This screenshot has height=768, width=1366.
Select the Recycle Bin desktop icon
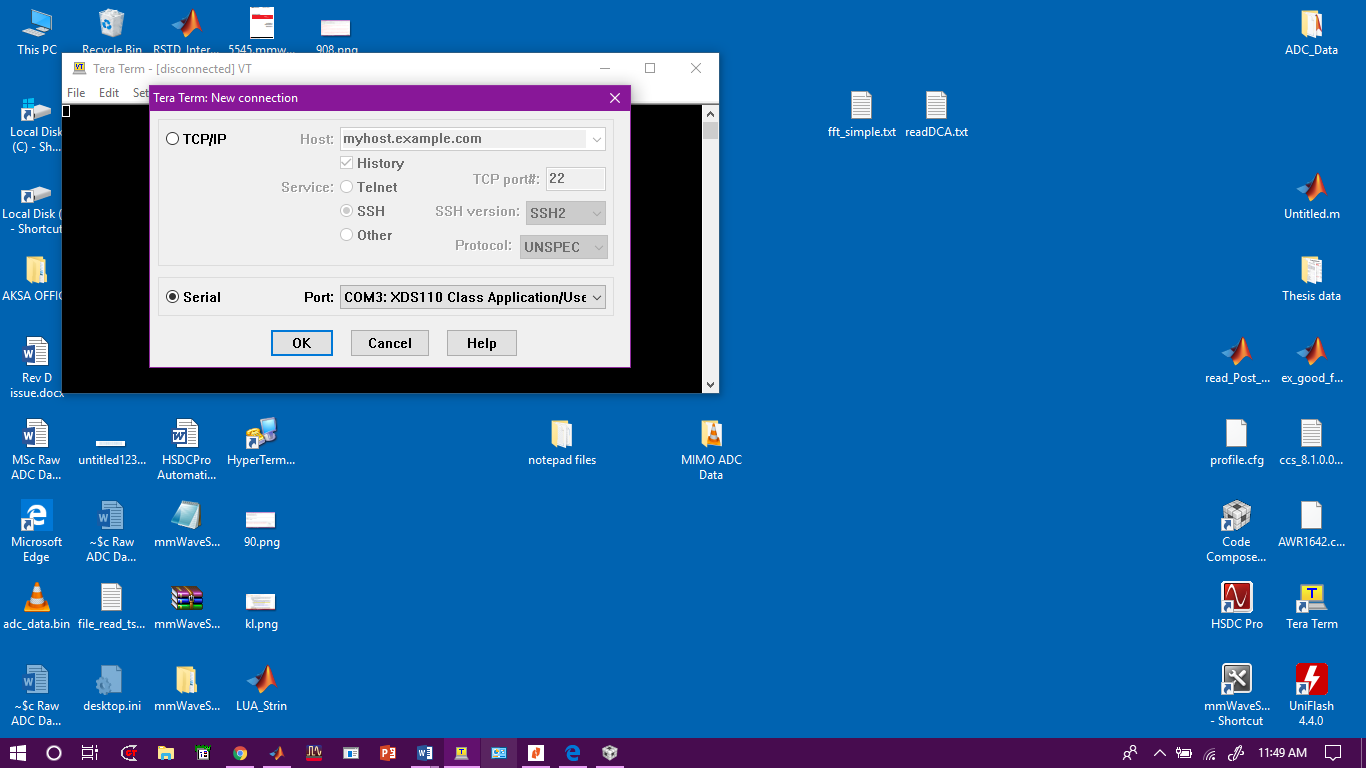click(112, 31)
